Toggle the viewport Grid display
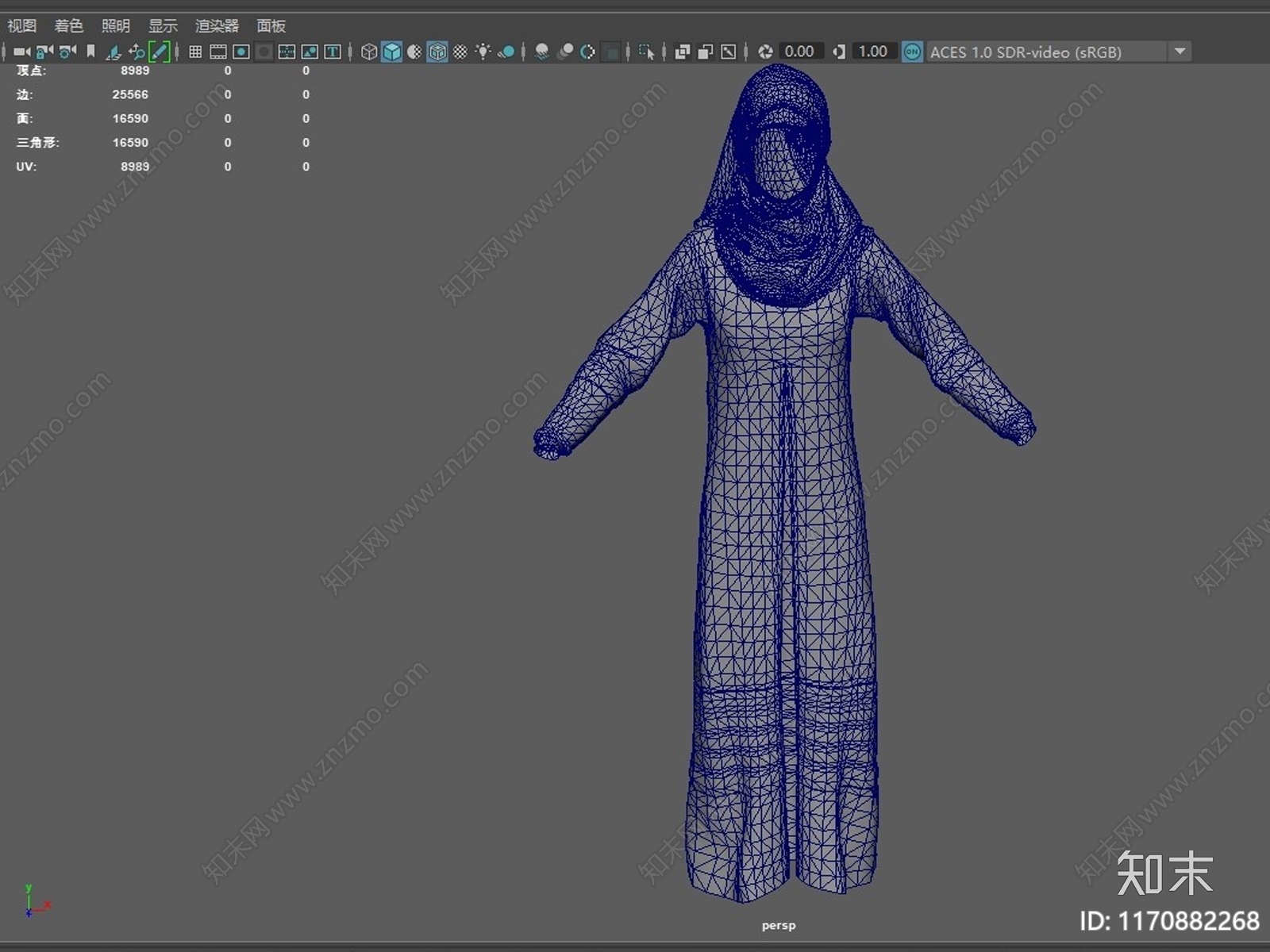This screenshot has width=1270, height=952. (195, 52)
